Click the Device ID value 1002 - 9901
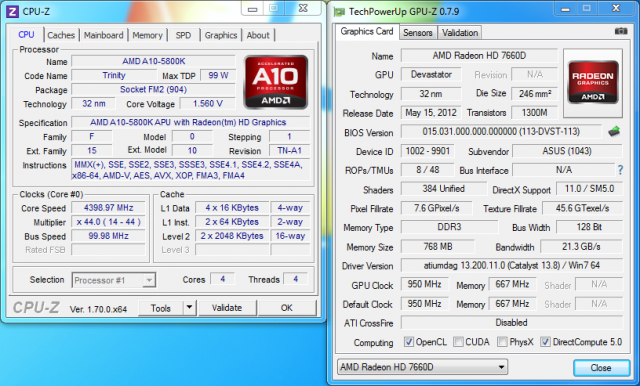The width and height of the screenshot is (640, 386). click(x=427, y=151)
